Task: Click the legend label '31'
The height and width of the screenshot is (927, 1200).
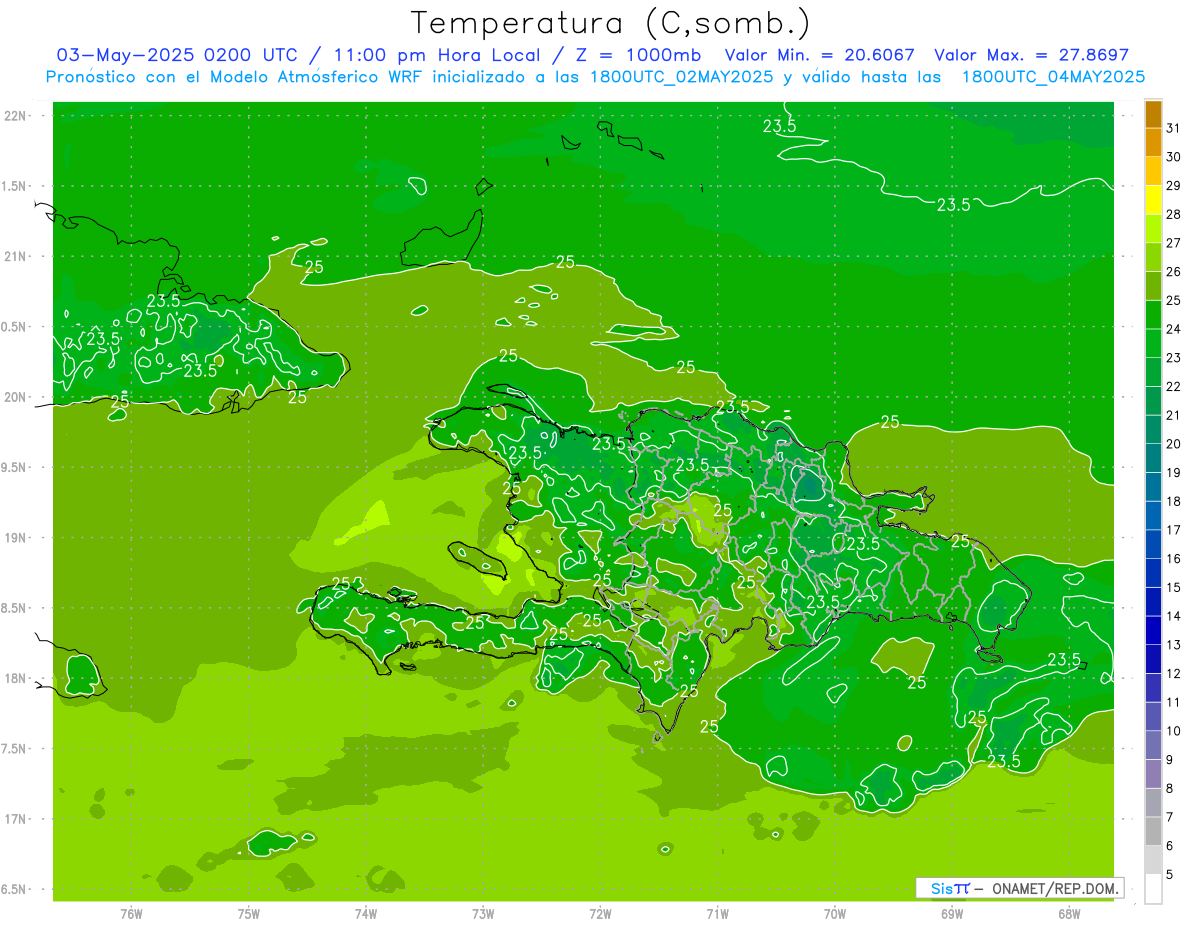Action: click(x=1174, y=128)
